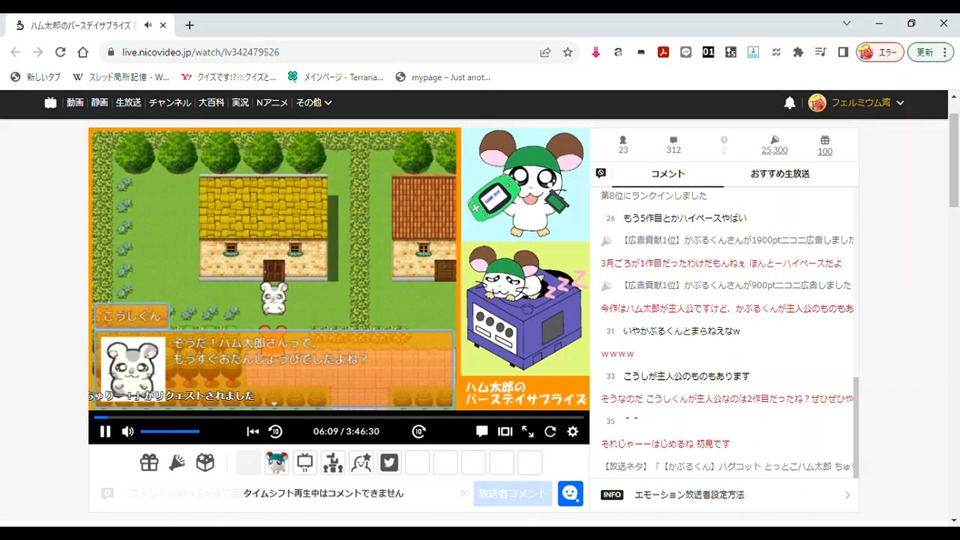Reload the player with refresh icon
Image resolution: width=960 pixels, height=540 pixels.
coord(550,432)
